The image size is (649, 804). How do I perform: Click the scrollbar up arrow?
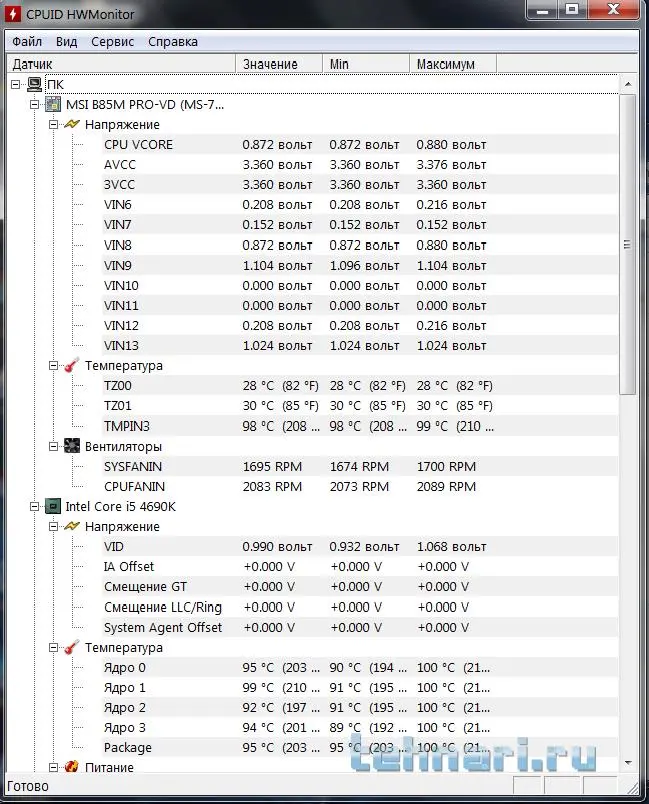click(x=627, y=84)
